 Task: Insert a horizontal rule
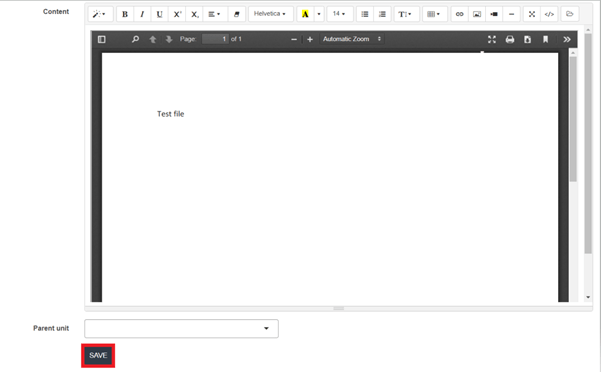point(511,14)
